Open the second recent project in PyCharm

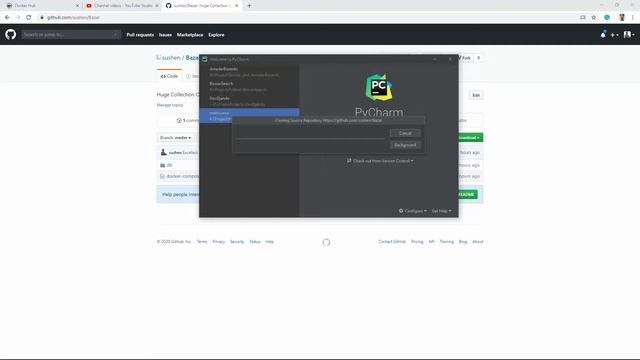(x=249, y=87)
